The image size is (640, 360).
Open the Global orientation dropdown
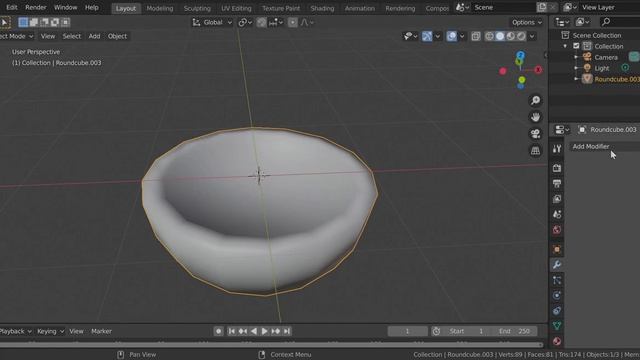(x=212, y=22)
